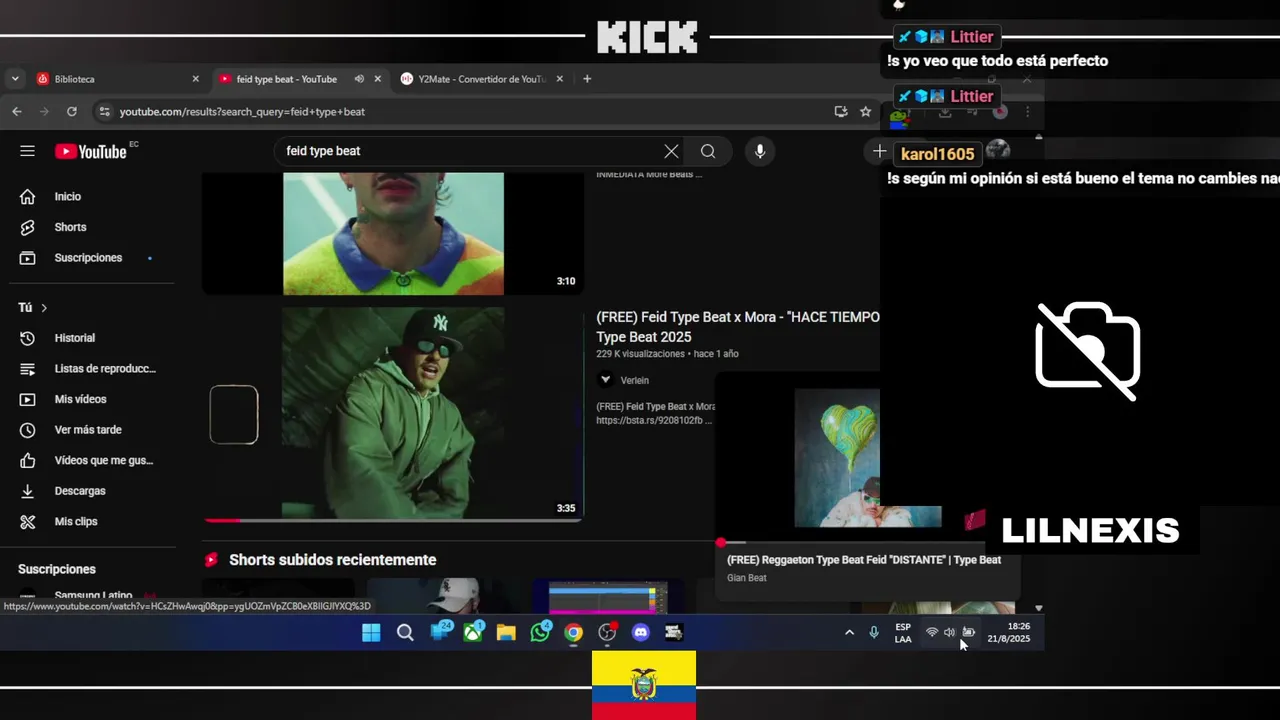
Task: Go to Inicio in the sidebar
Action: pyautogui.click(x=68, y=197)
